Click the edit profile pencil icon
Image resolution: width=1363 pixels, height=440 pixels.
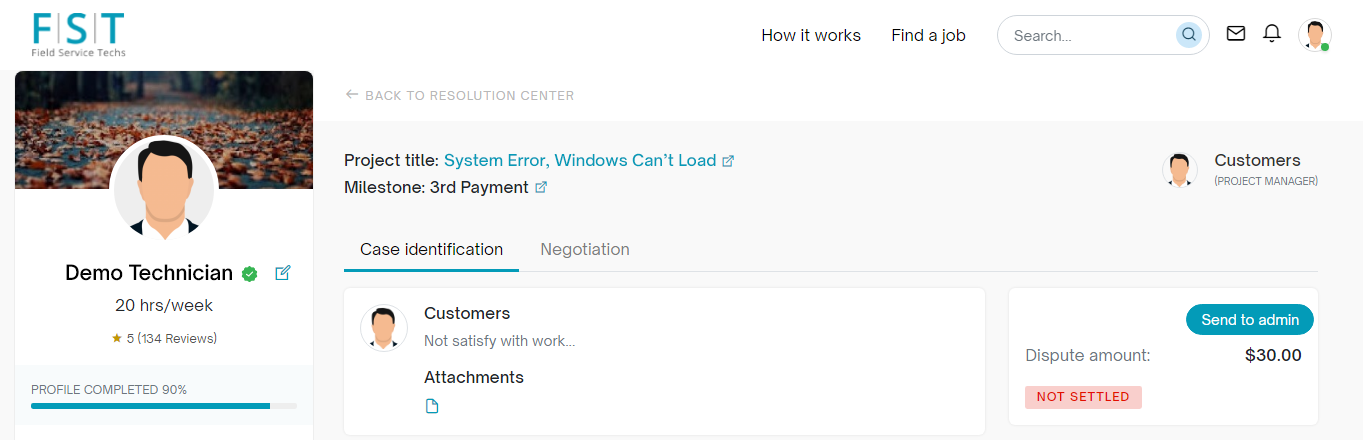pos(283,273)
